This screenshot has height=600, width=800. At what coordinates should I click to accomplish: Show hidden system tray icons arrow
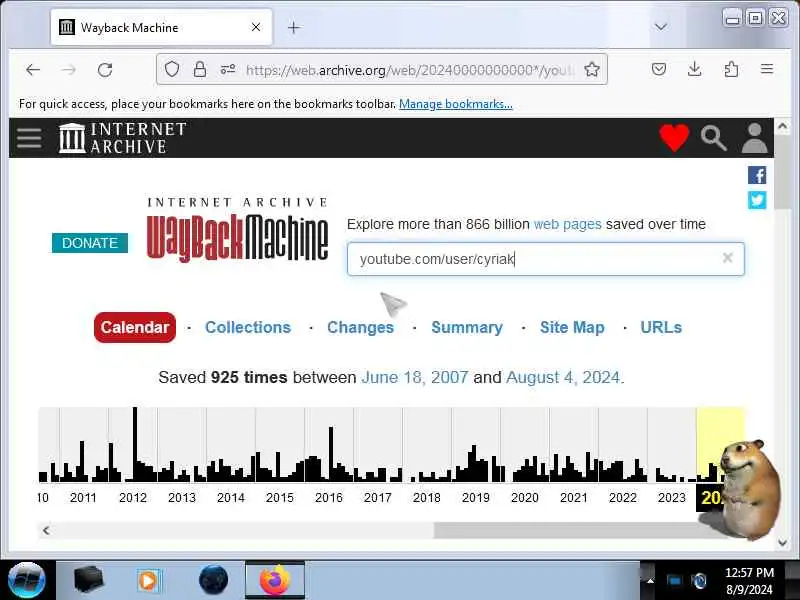650,581
